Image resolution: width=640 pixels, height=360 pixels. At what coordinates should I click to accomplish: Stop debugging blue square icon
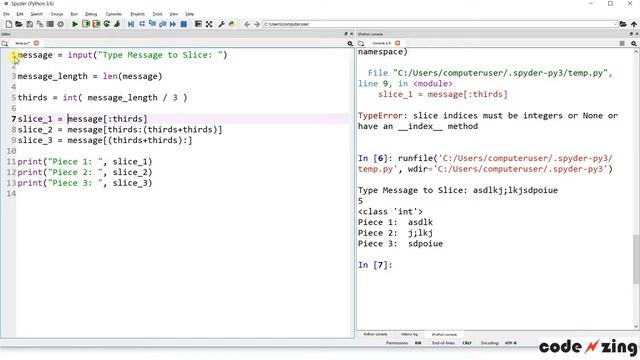click(x=184, y=24)
